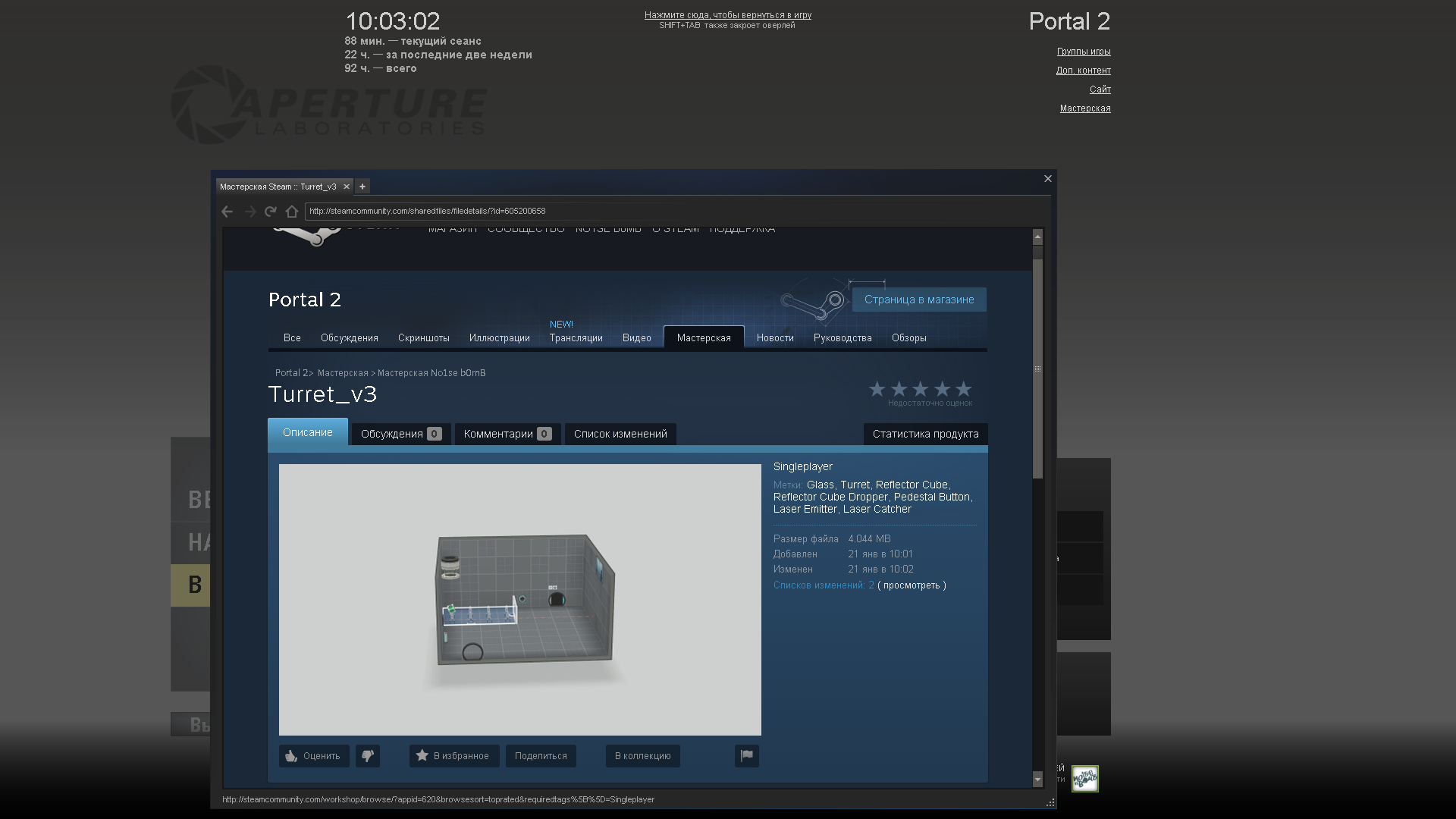This screenshot has width=1456, height=819.
Task: Open the Комментарии tab
Action: click(507, 435)
